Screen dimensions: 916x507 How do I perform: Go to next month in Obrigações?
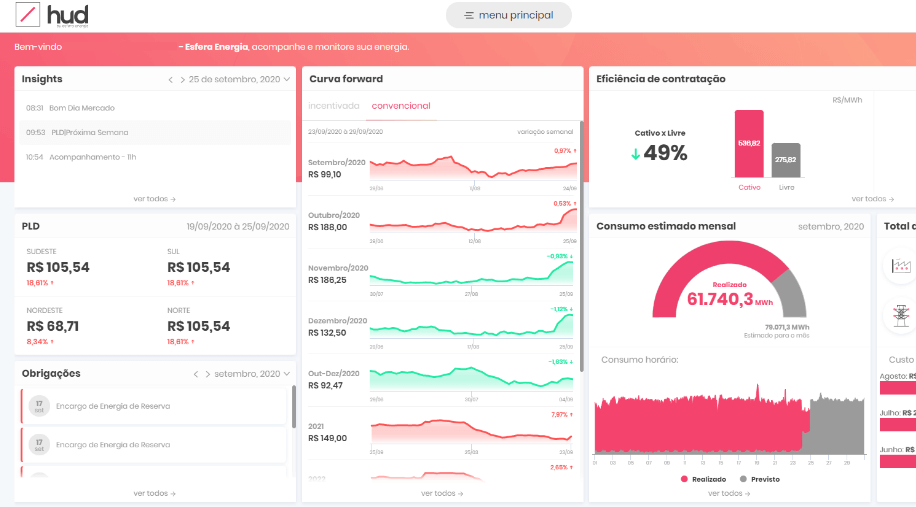207,374
